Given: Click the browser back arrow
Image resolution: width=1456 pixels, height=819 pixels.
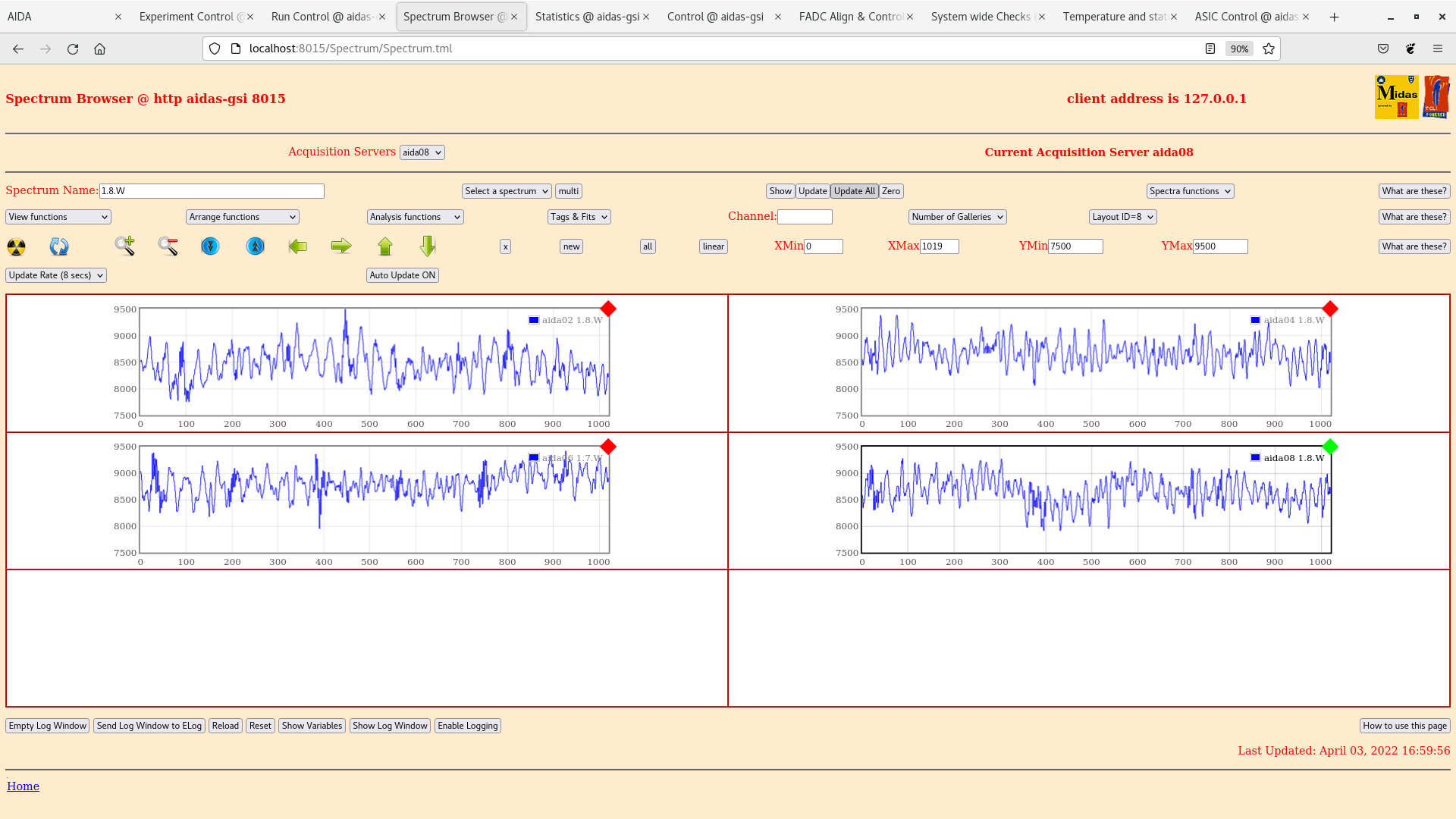Looking at the screenshot, I should (18, 49).
